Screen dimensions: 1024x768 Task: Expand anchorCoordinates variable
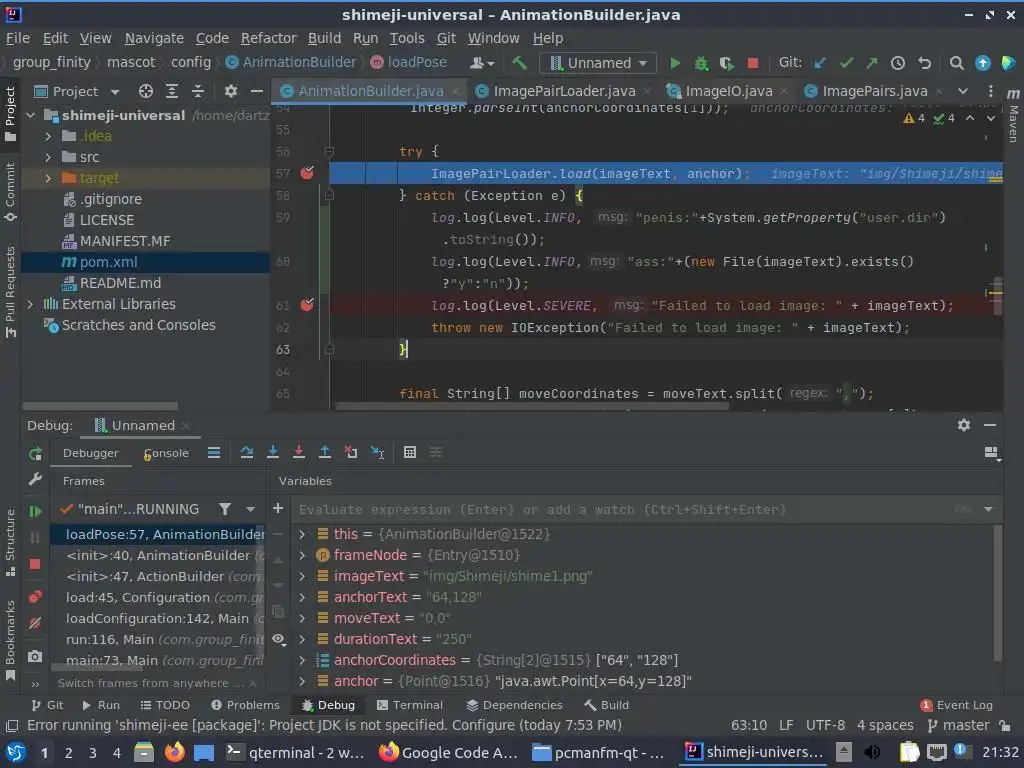pyautogui.click(x=302, y=660)
